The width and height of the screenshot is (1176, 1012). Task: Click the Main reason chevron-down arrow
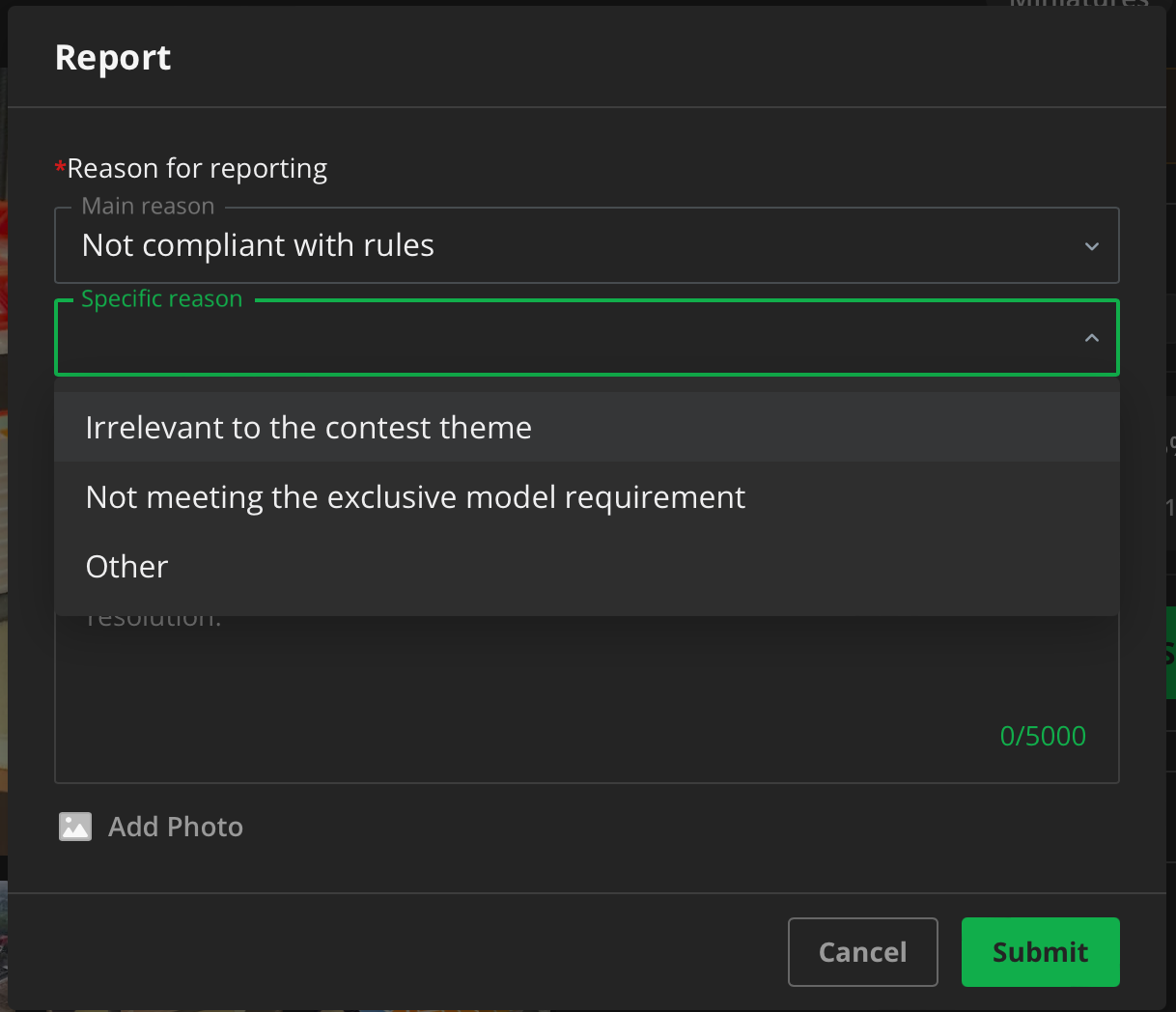1091,246
